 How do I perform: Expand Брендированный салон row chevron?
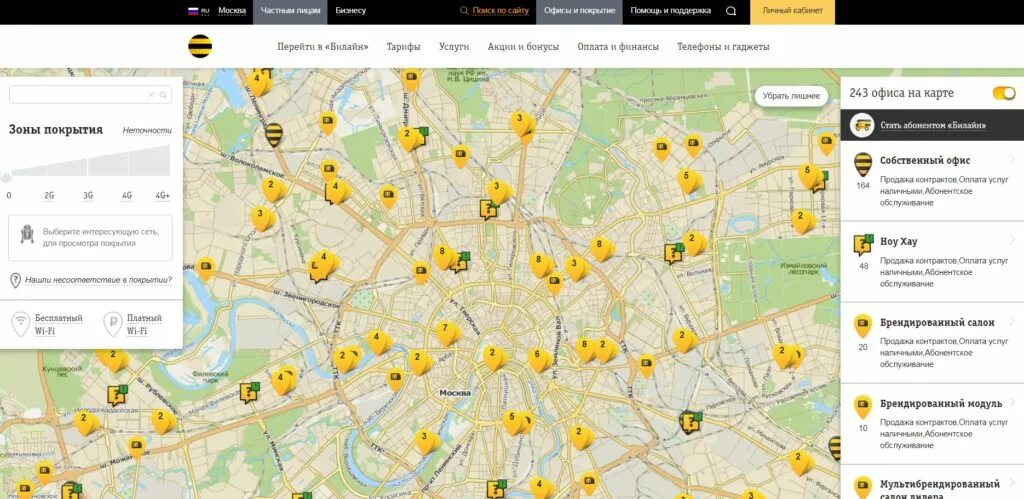point(1012,321)
